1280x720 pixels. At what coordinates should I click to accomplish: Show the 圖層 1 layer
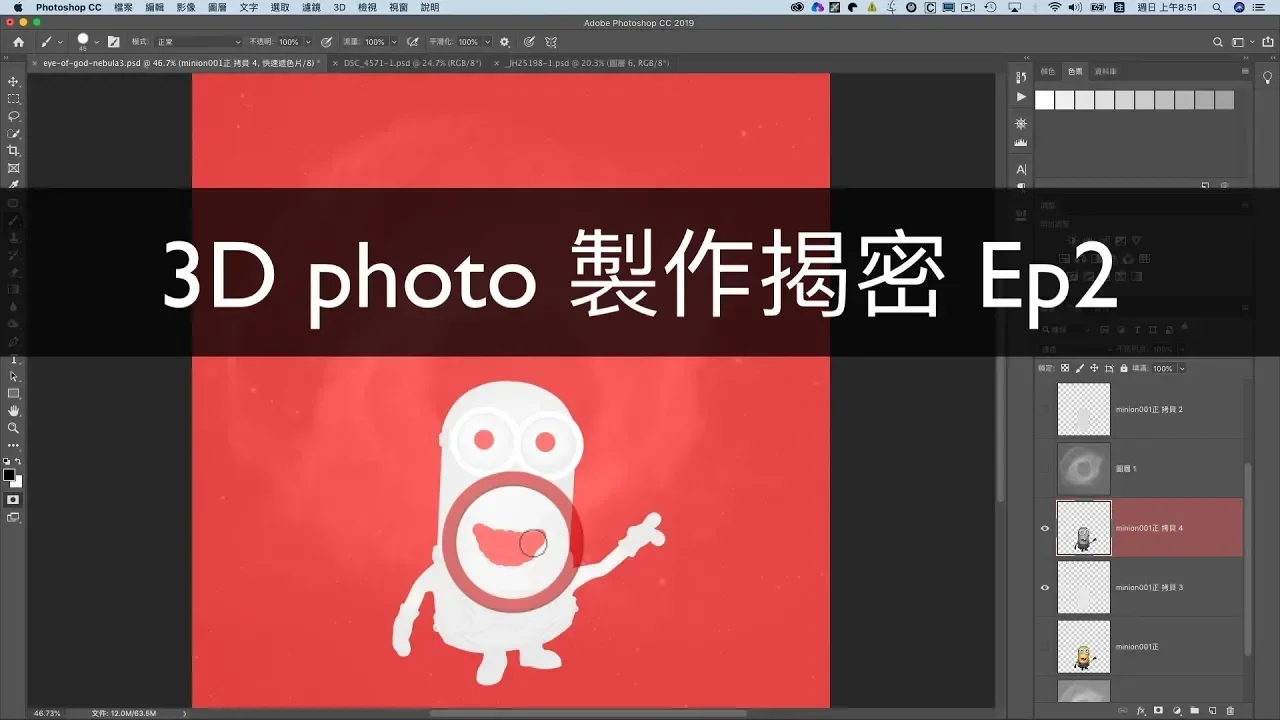(x=1045, y=468)
